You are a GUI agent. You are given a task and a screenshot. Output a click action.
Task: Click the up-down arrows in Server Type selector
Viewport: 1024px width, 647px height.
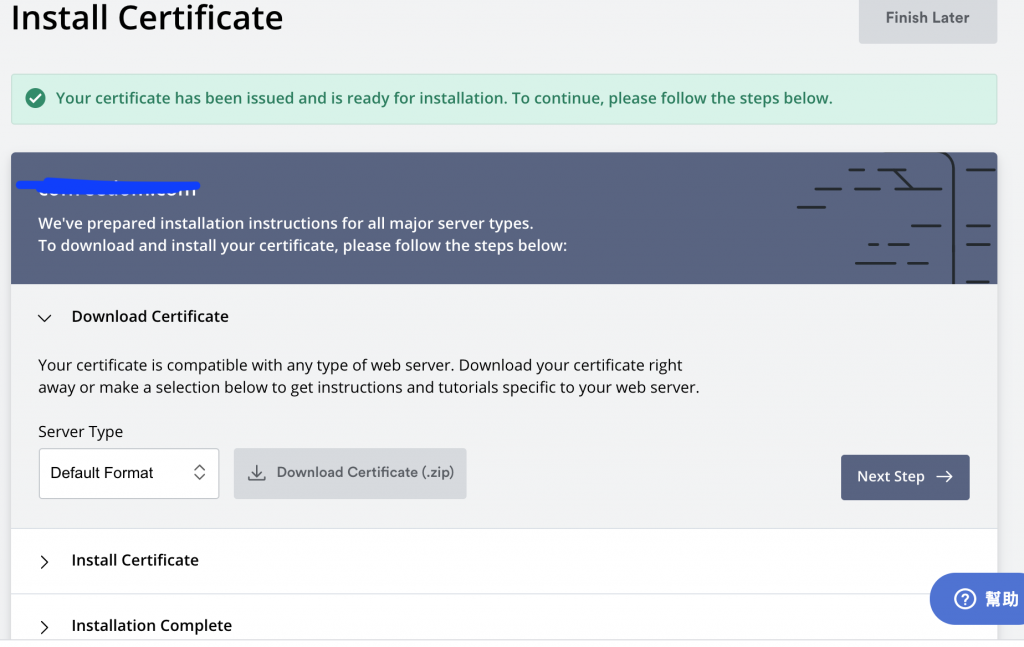(199, 473)
